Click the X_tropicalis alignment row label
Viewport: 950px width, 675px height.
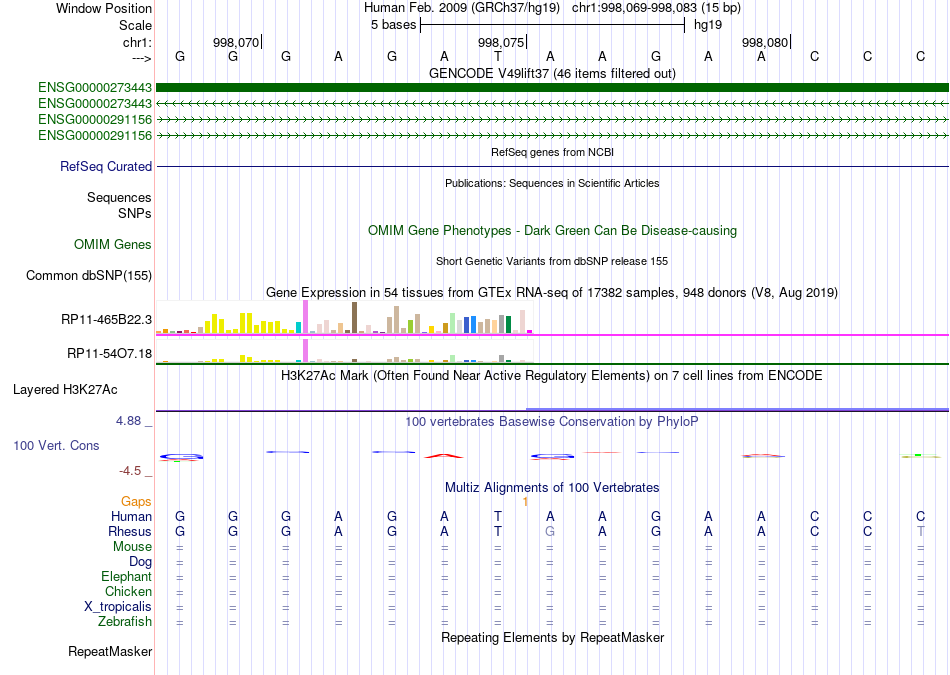(x=118, y=607)
